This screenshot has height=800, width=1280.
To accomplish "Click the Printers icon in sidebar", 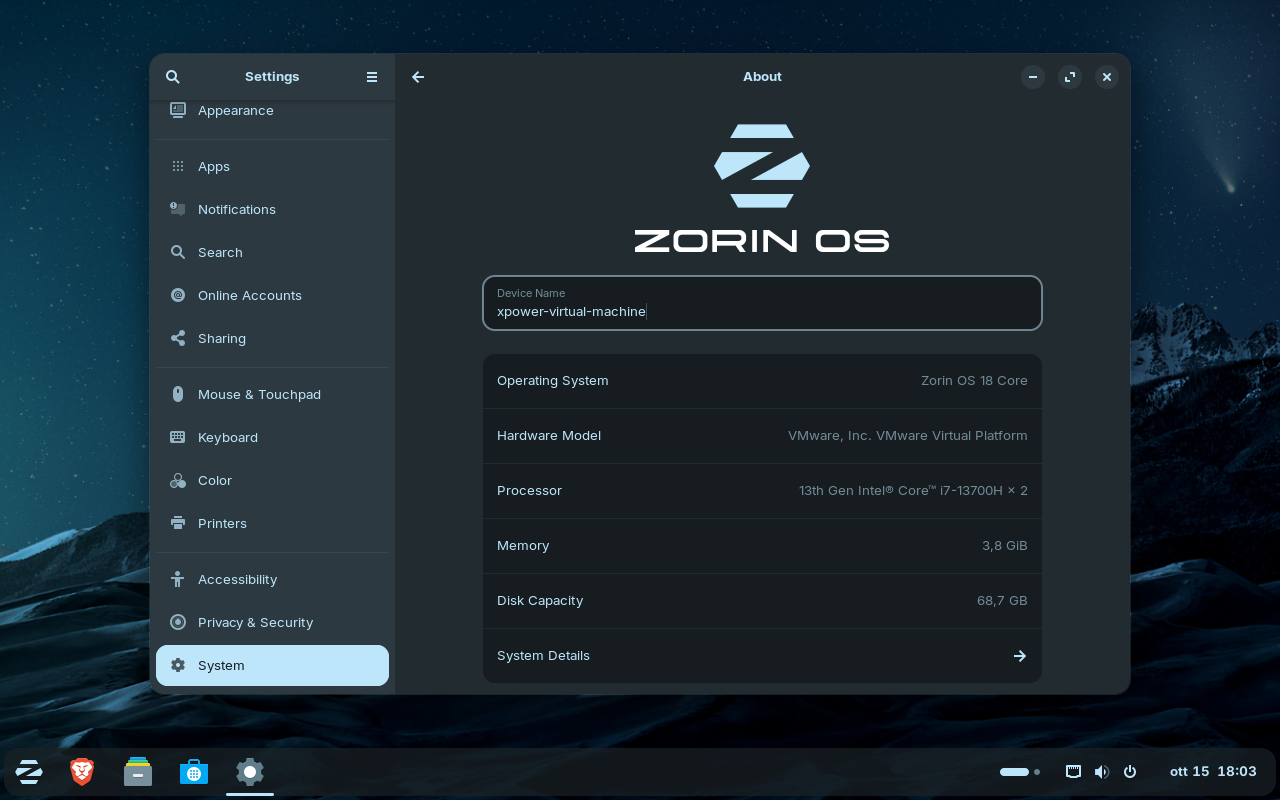I will pyautogui.click(x=178, y=523).
